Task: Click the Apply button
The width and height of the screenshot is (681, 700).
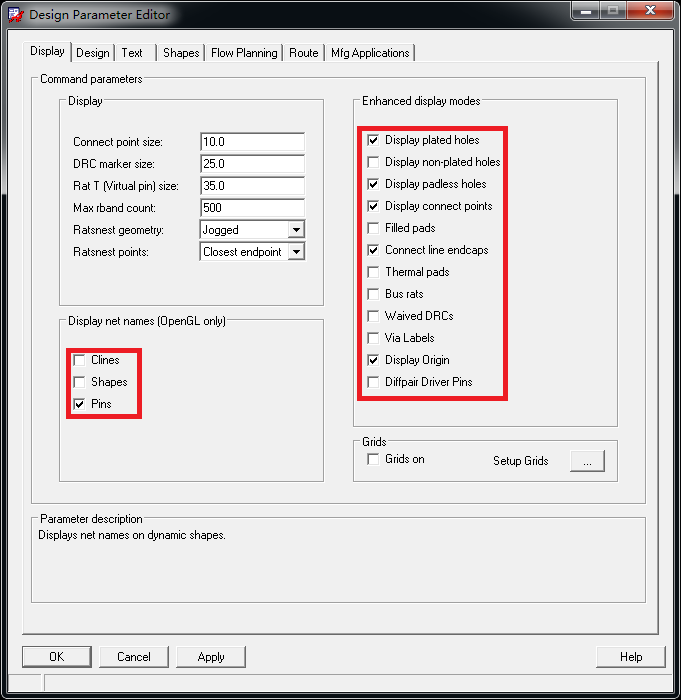Action: pyautogui.click(x=211, y=657)
